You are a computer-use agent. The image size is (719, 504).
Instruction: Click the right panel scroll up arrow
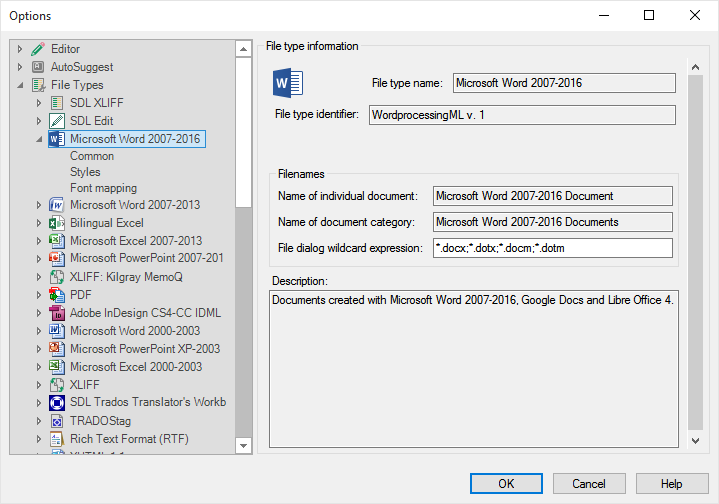tap(696, 67)
